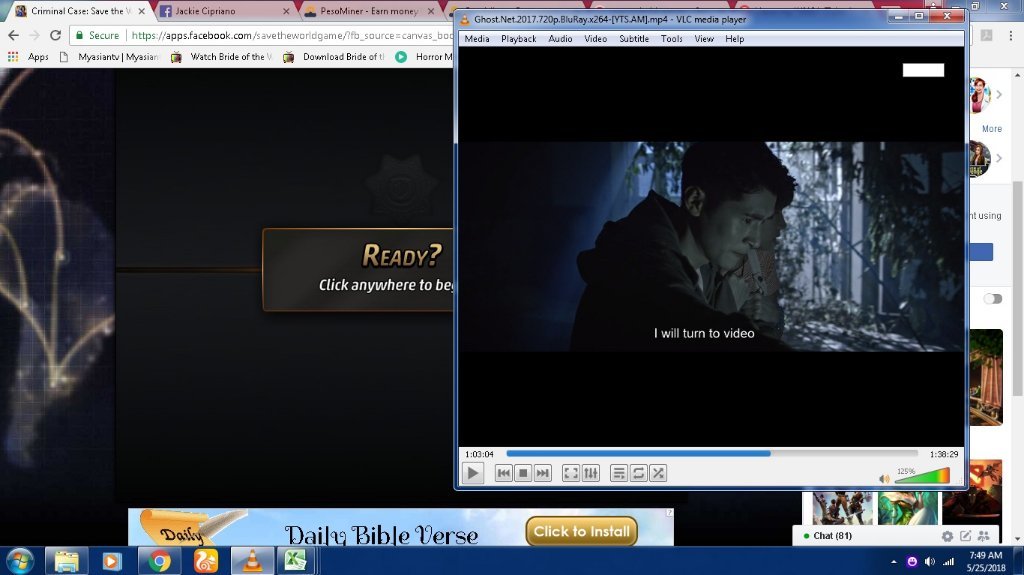Image resolution: width=1024 pixels, height=575 pixels.
Task: Open the Watch Bride of the W bookmark
Action: pos(221,57)
